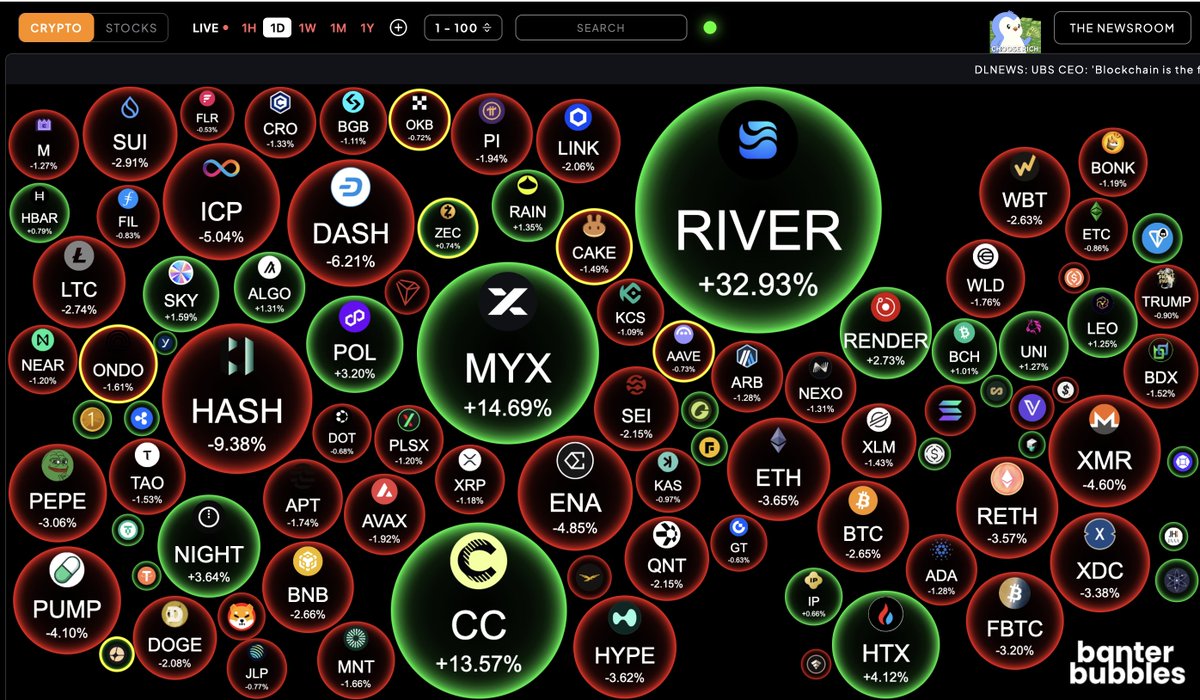Select the HASH bubble

tap(237, 397)
